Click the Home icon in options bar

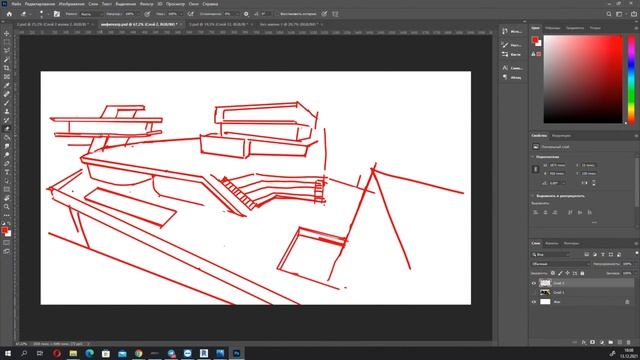9,14
